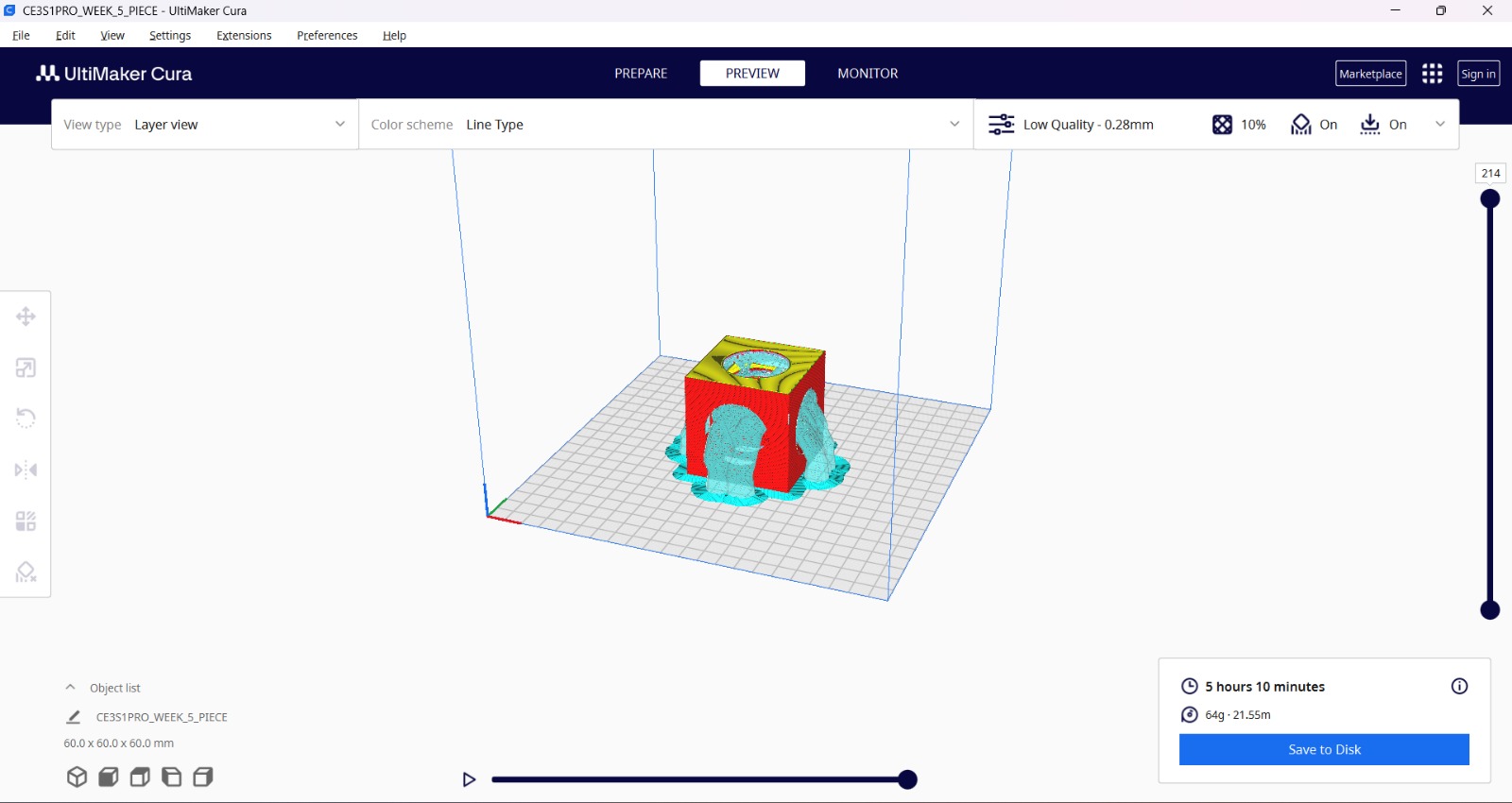Select the Scale tool
The image size is (1512, 803).
tap(26, 367)
